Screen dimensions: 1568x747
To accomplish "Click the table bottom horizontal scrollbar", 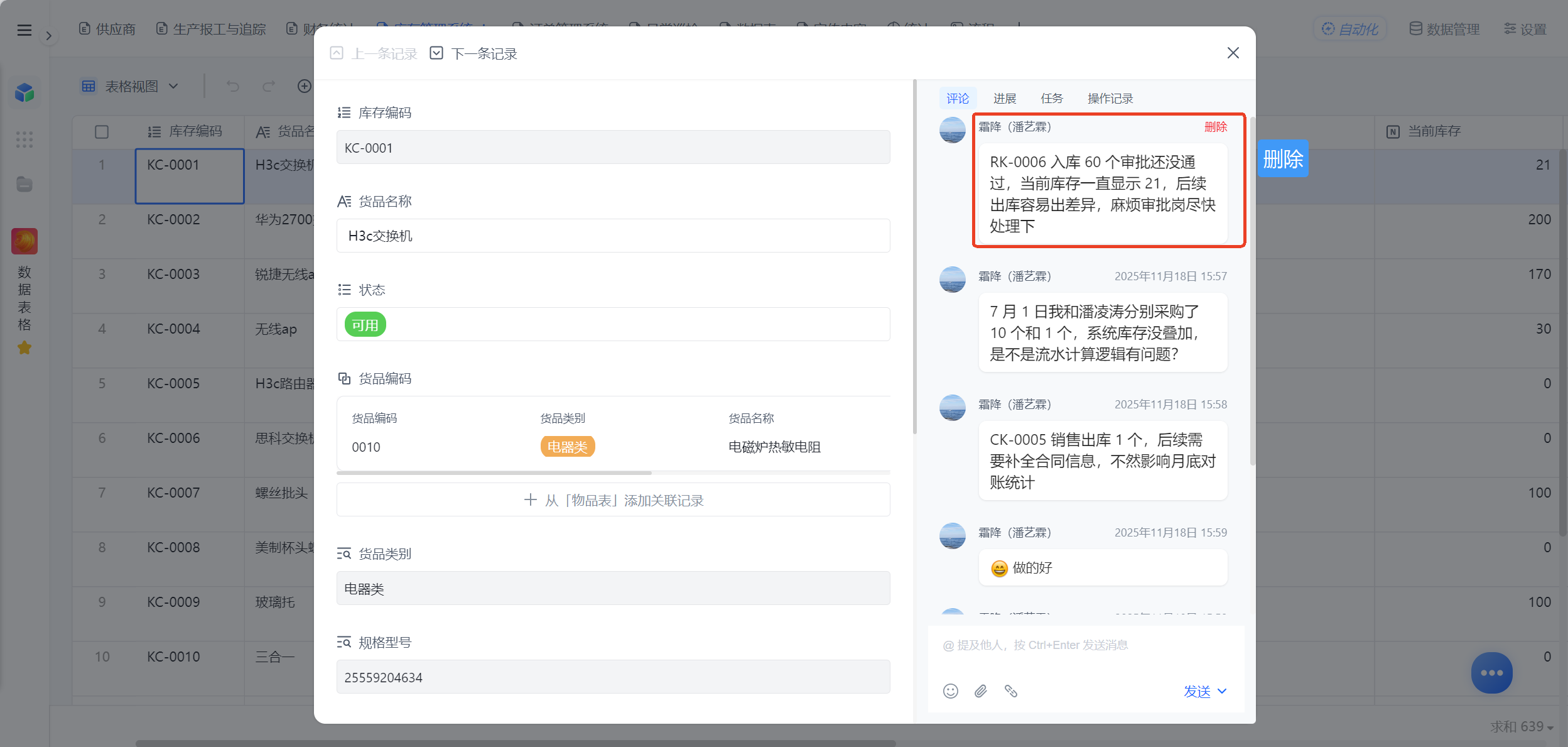I will click(x=515, y=743).
